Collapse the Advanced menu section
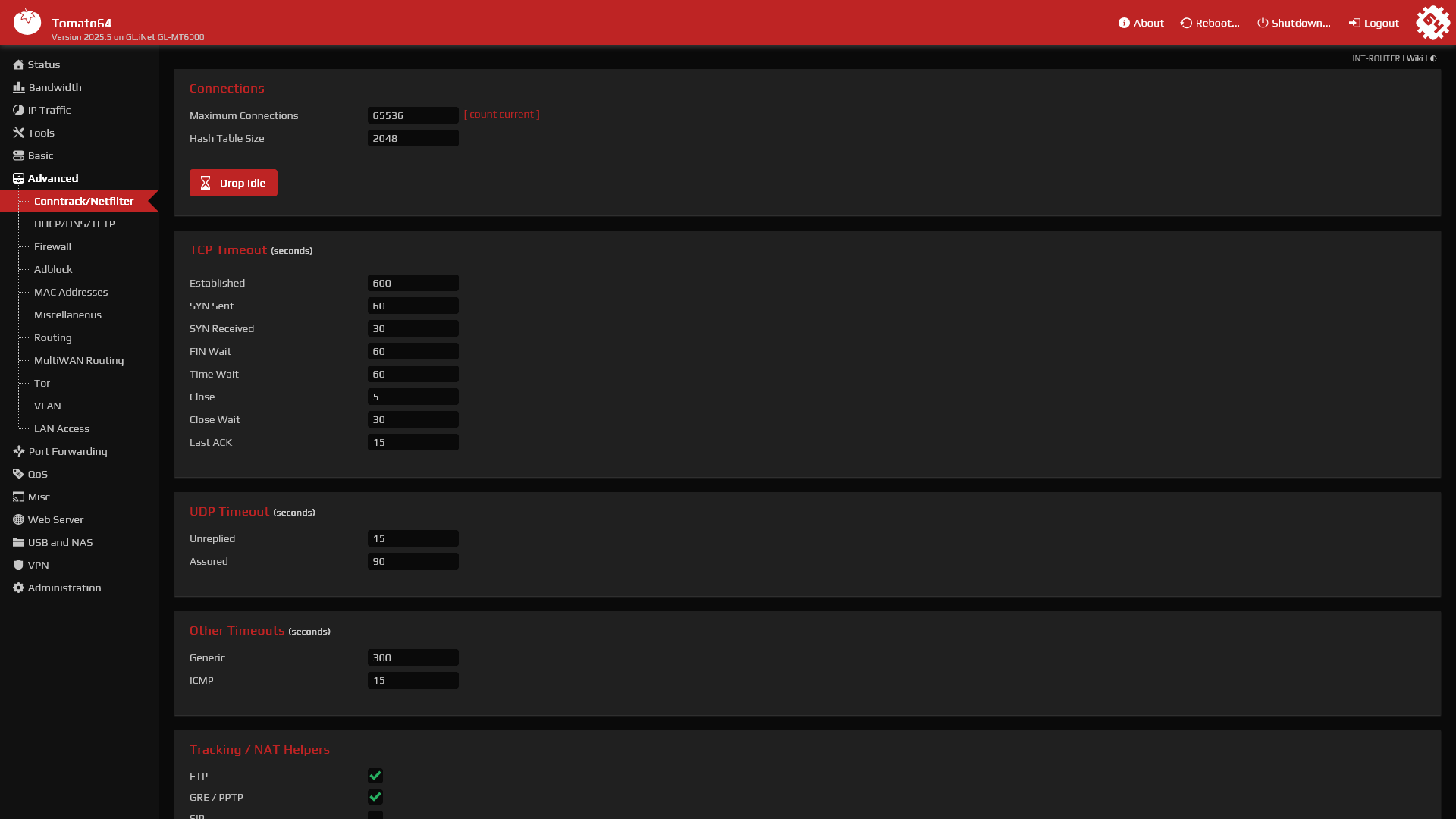The width and height of the screenshot is (1456, 819). 52,179
